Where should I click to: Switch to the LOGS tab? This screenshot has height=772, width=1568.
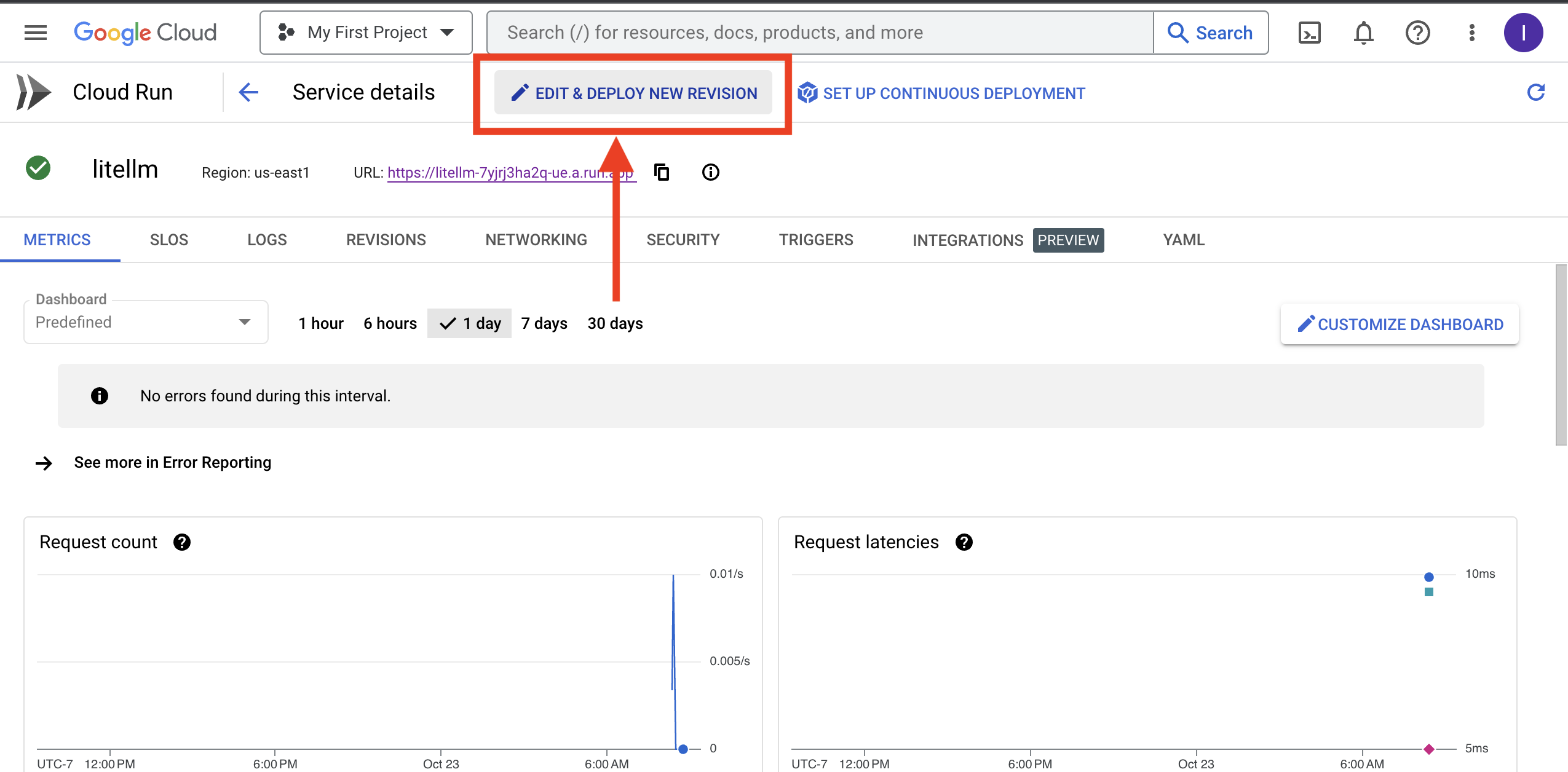(267, 240)
